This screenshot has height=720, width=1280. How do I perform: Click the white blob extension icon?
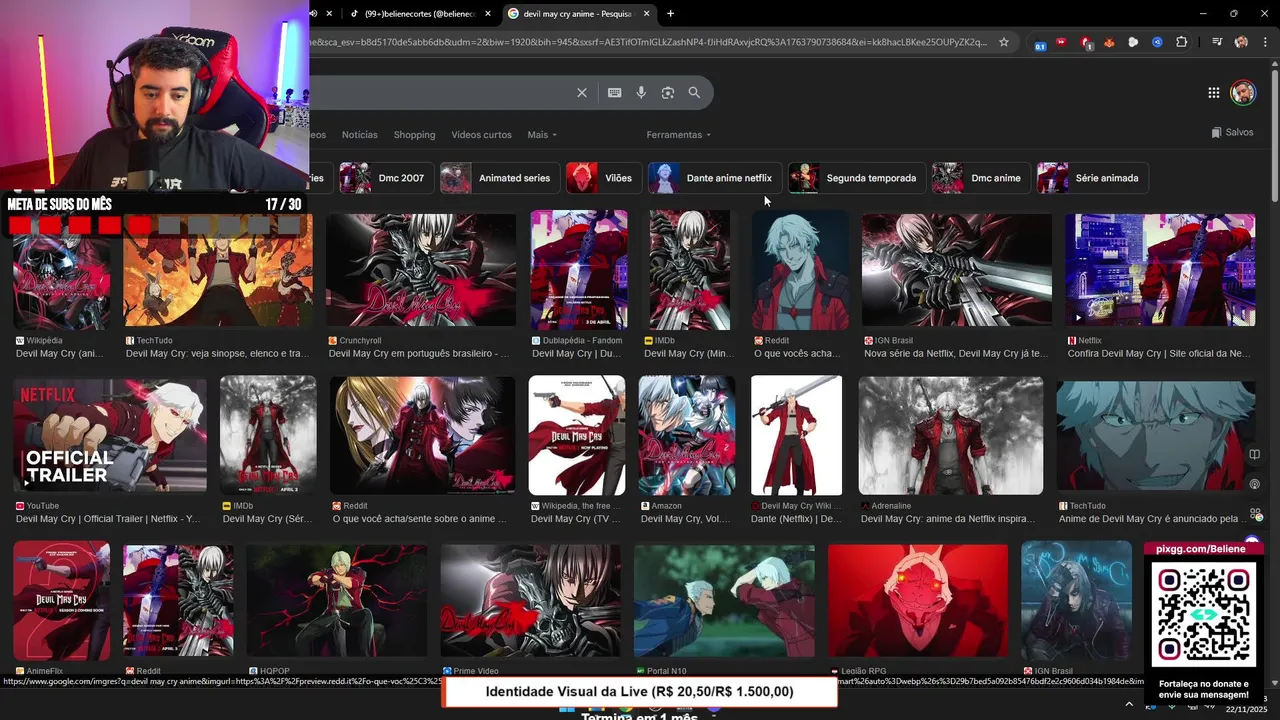1133,42
